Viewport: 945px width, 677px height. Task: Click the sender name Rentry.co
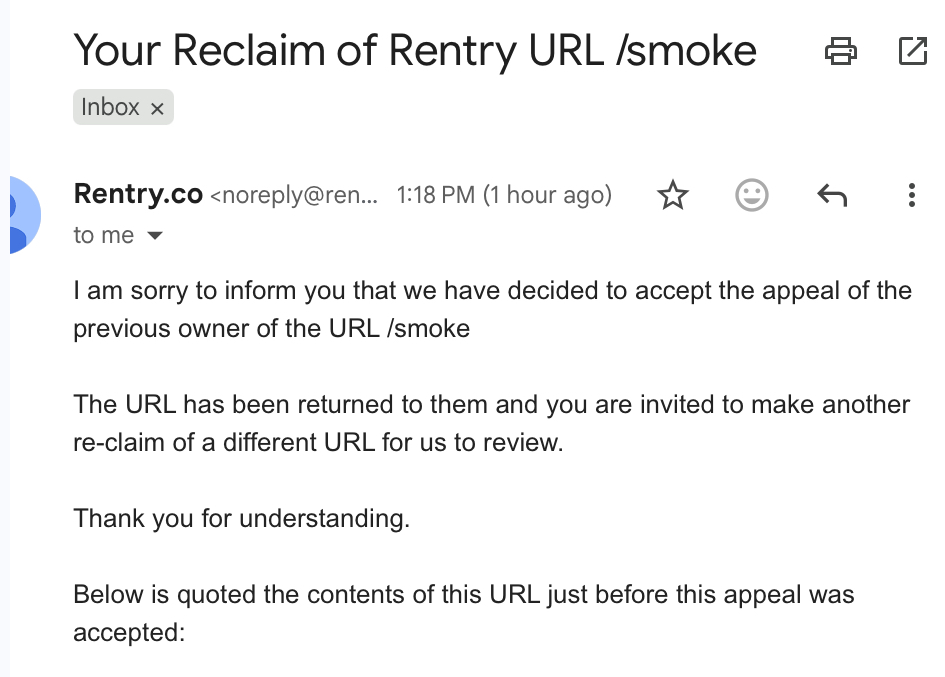(138, 194)
